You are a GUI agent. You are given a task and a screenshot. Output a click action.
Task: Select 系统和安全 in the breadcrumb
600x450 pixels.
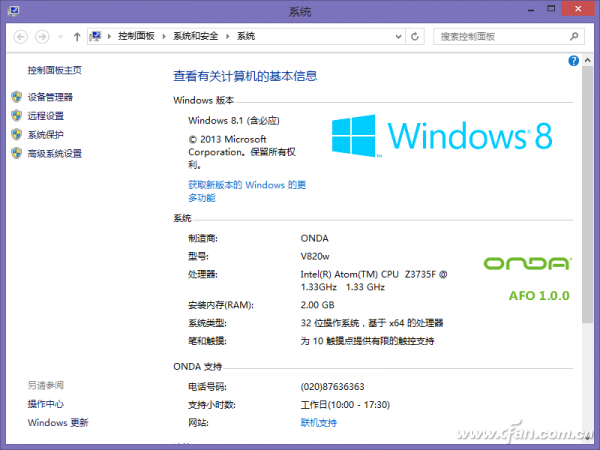tap(196, 36)
